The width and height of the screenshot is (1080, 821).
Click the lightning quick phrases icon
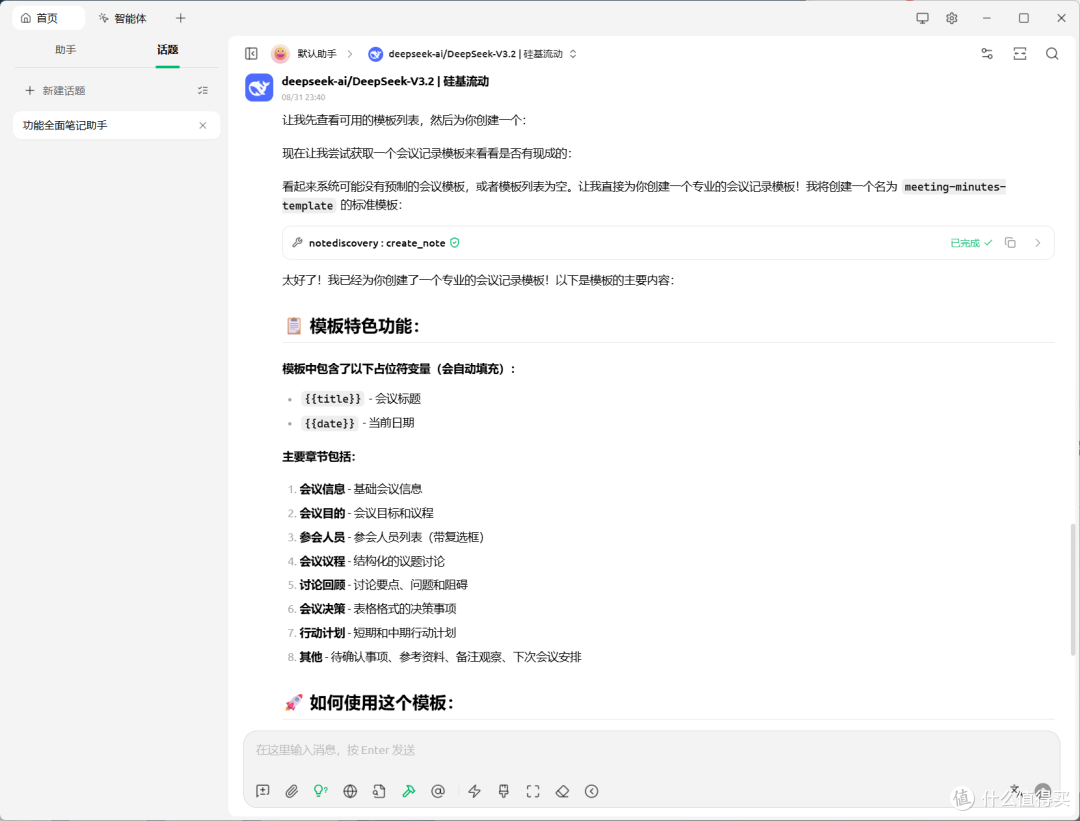coord(475,791)
